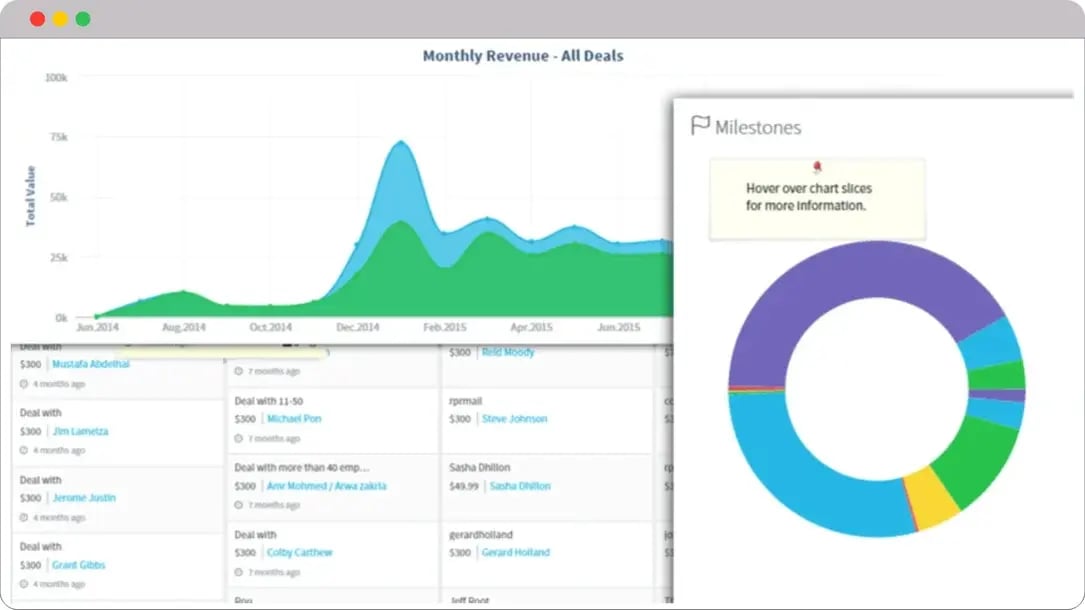Click the 'Total Value' axis label
The width and height of the screenshot is (1085, 610).
tap(30, 196)
